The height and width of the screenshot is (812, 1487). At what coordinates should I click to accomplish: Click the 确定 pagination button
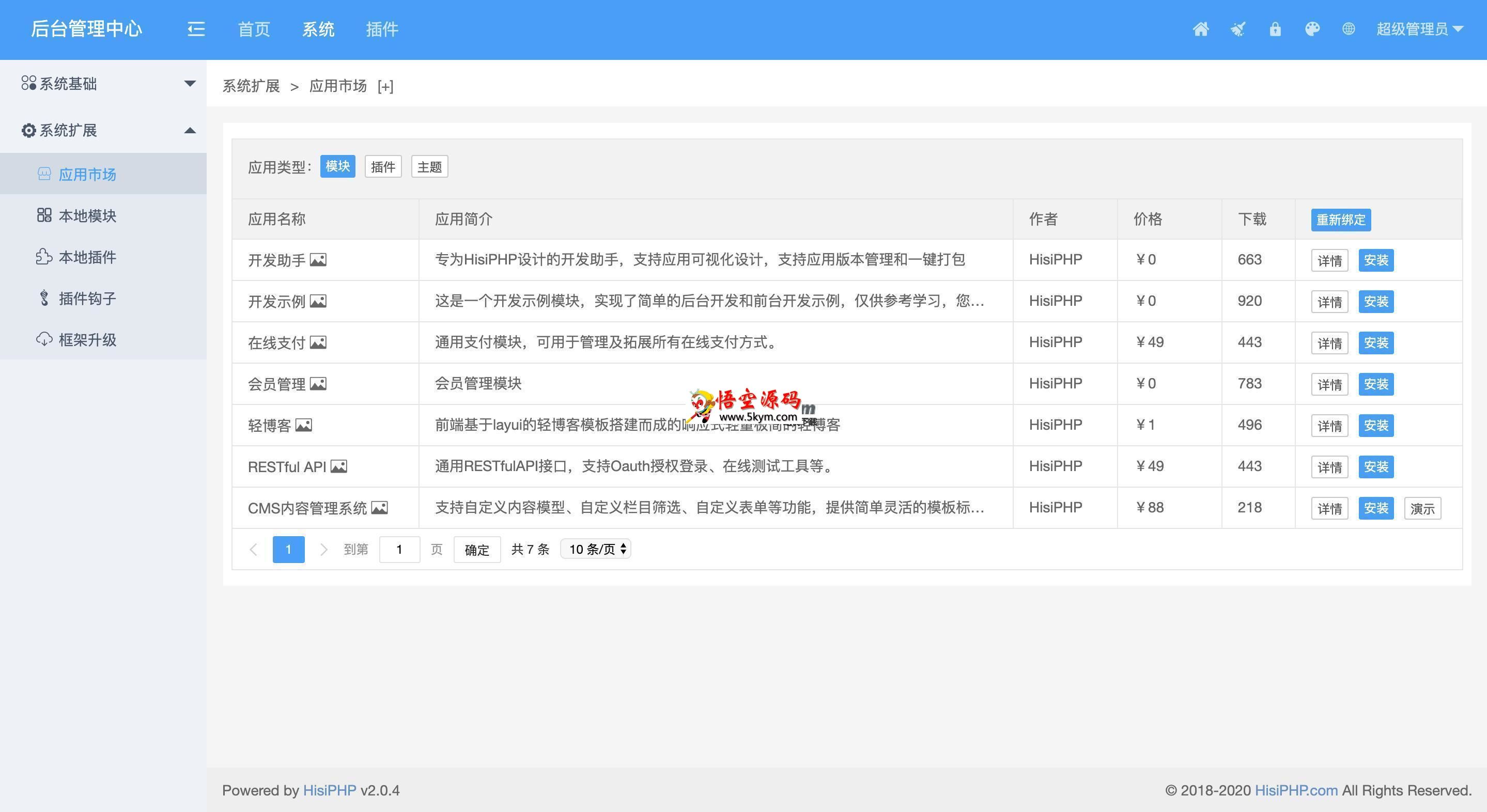[477, 550]
